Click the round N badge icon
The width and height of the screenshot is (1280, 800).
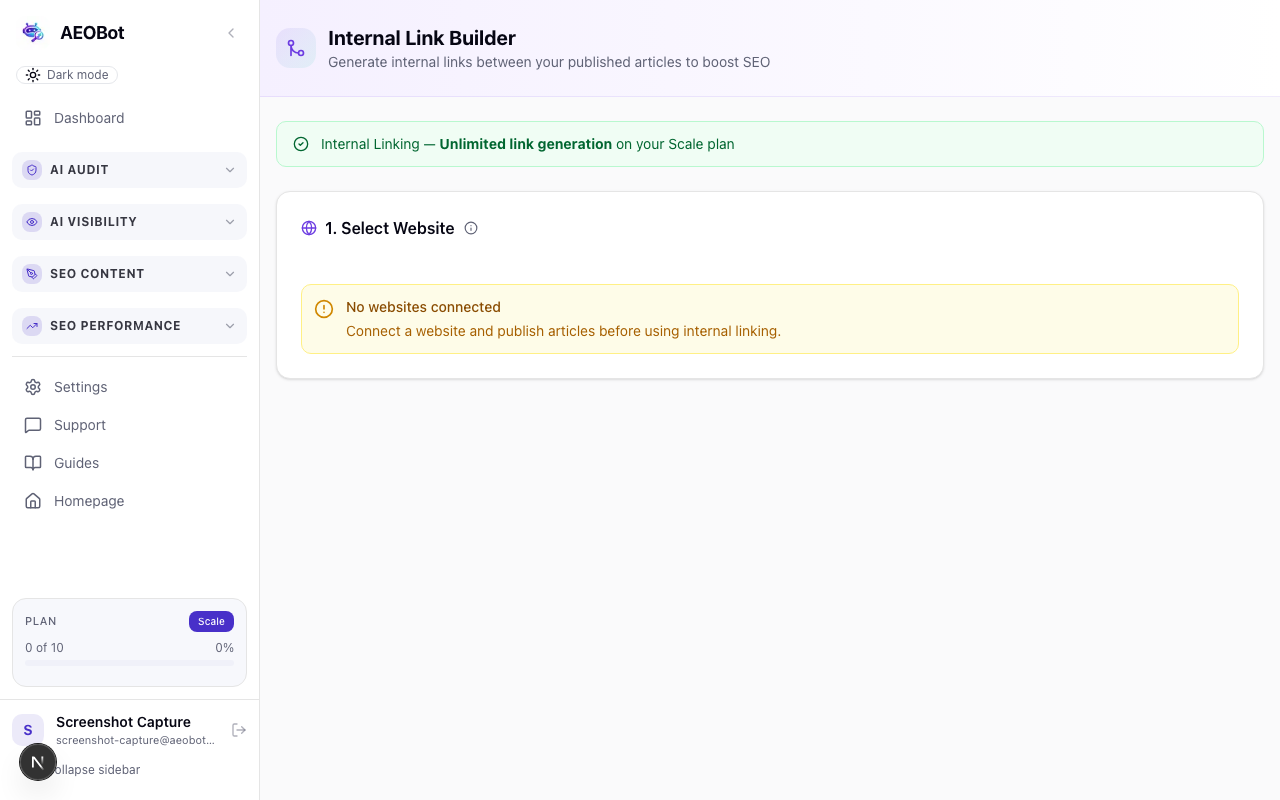[38, 762]
